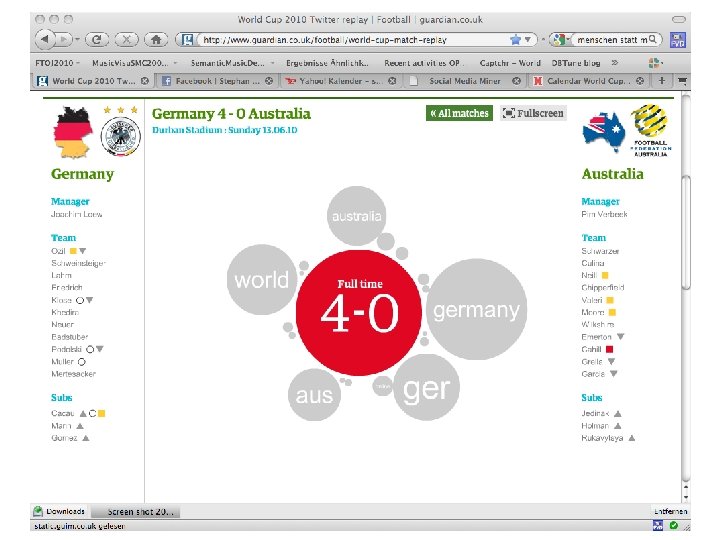This screenshot has width=720, height=540.
Task: Switch to the Facebook | Stephan tab
Action: click(218, 81)
